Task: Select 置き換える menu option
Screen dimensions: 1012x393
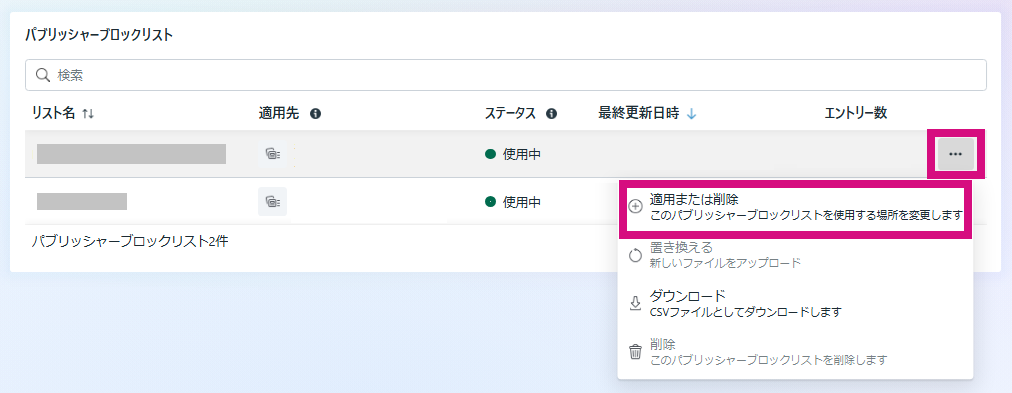Action: click(795, 255)
